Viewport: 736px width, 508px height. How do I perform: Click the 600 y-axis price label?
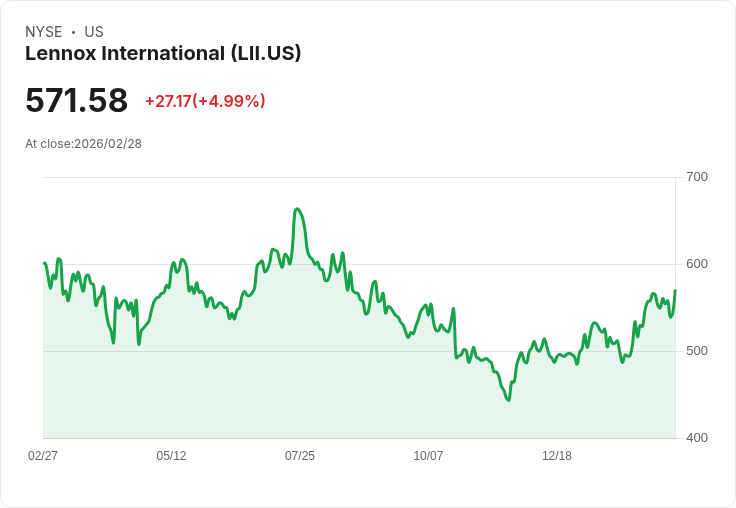(x=696, y=264)
